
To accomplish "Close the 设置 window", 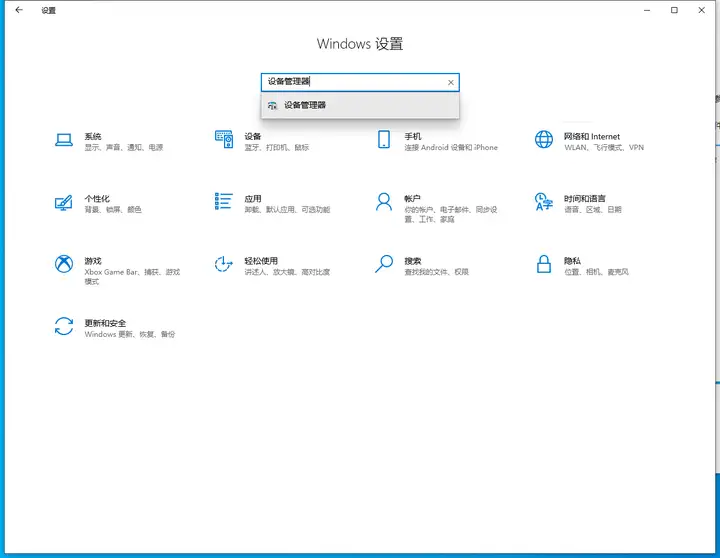I will pyautogui.click(x=702, y=10).
